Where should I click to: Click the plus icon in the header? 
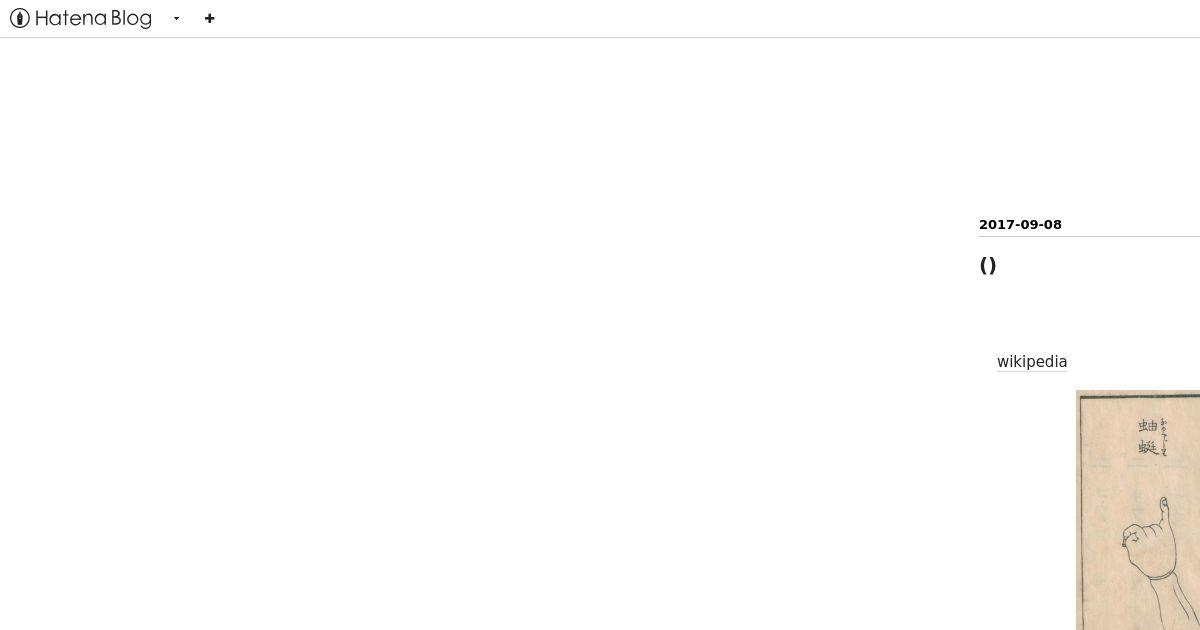click(x=209, y=18)
